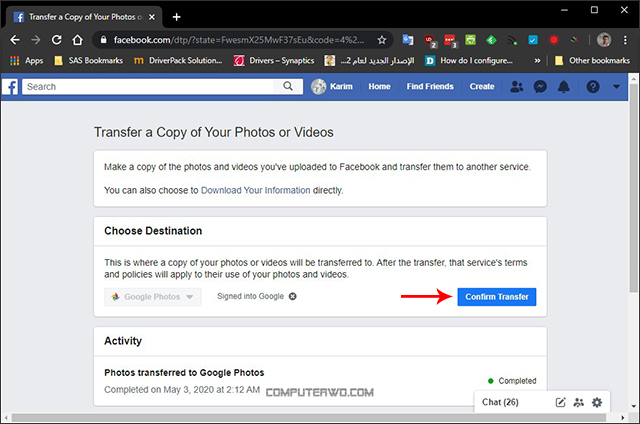
Task: Click the blue checkmark extension icon
Action: point(533,40)
